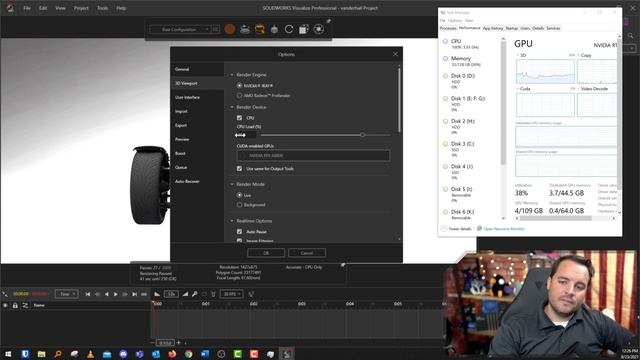The image size is (640, 360).
Task: Open the timeline Time mode dropdown
Action: [x=67, y=294]
